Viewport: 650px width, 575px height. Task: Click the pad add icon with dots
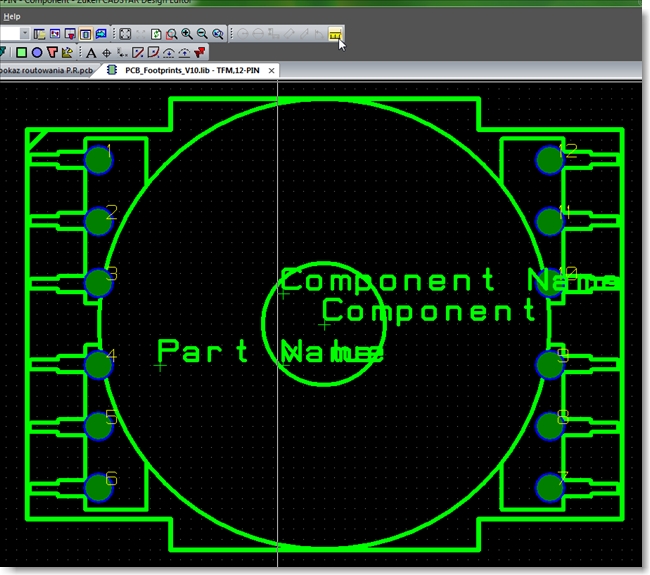(122, 53)
